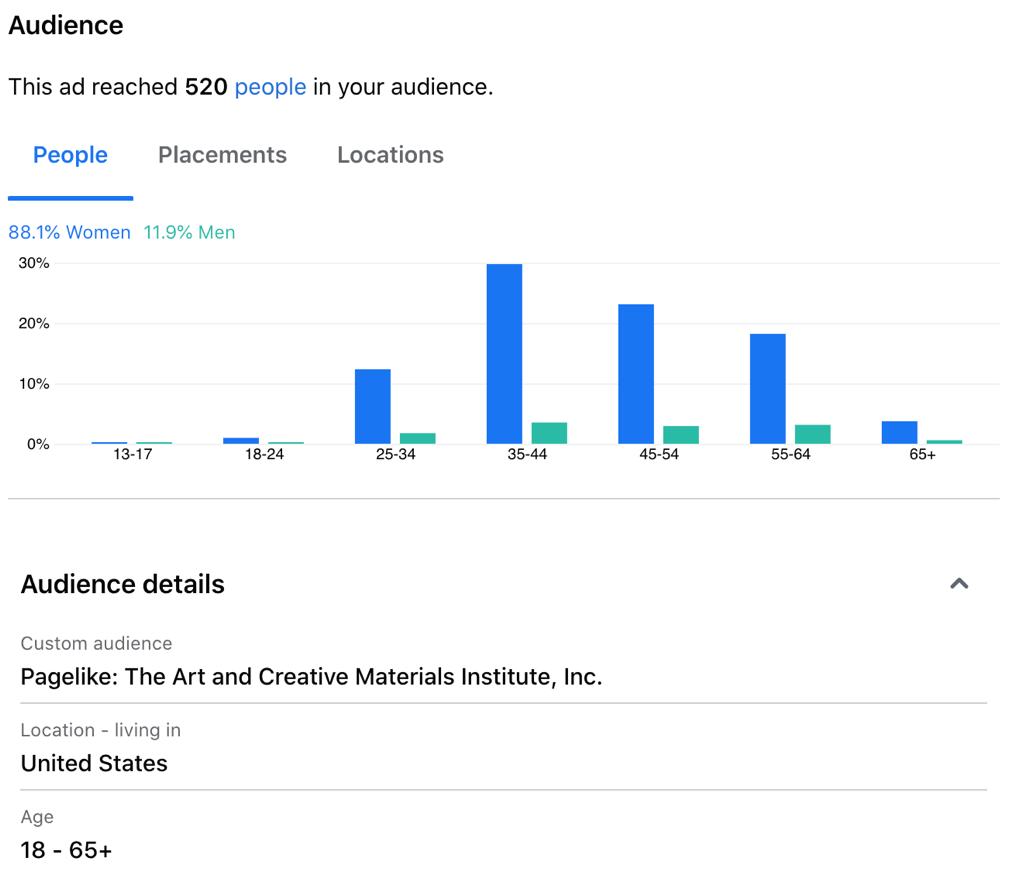Switch to the Placements tab
Screen dimensions: 1023x872
click(222, 155)
